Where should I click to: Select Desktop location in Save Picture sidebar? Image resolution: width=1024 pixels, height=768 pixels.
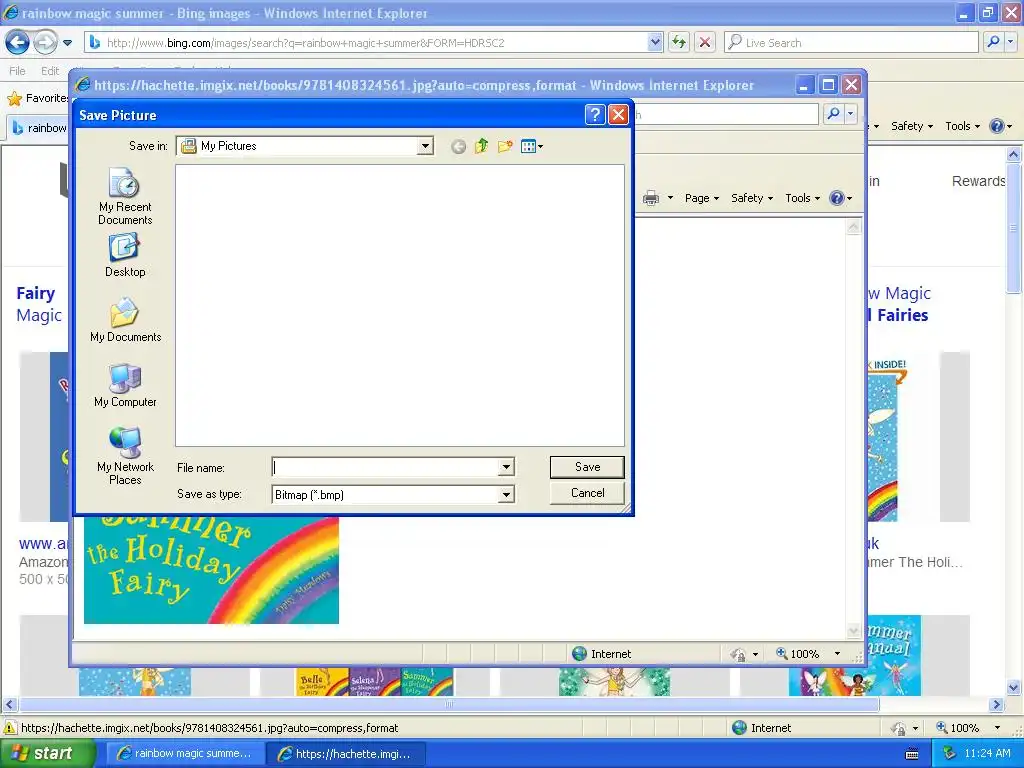(x=125, y=256)
